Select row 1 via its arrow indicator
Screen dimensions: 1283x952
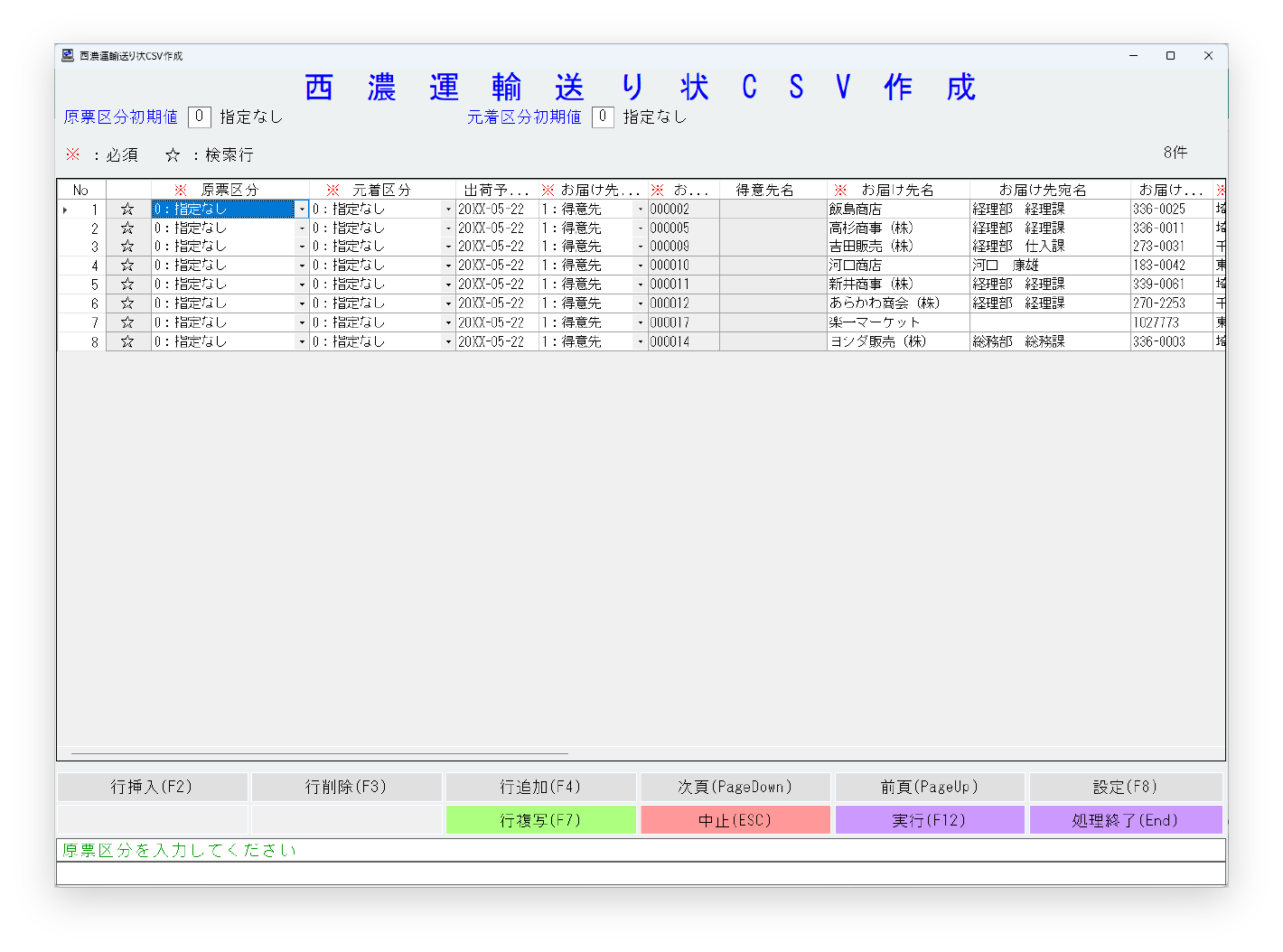coord(65,210)
